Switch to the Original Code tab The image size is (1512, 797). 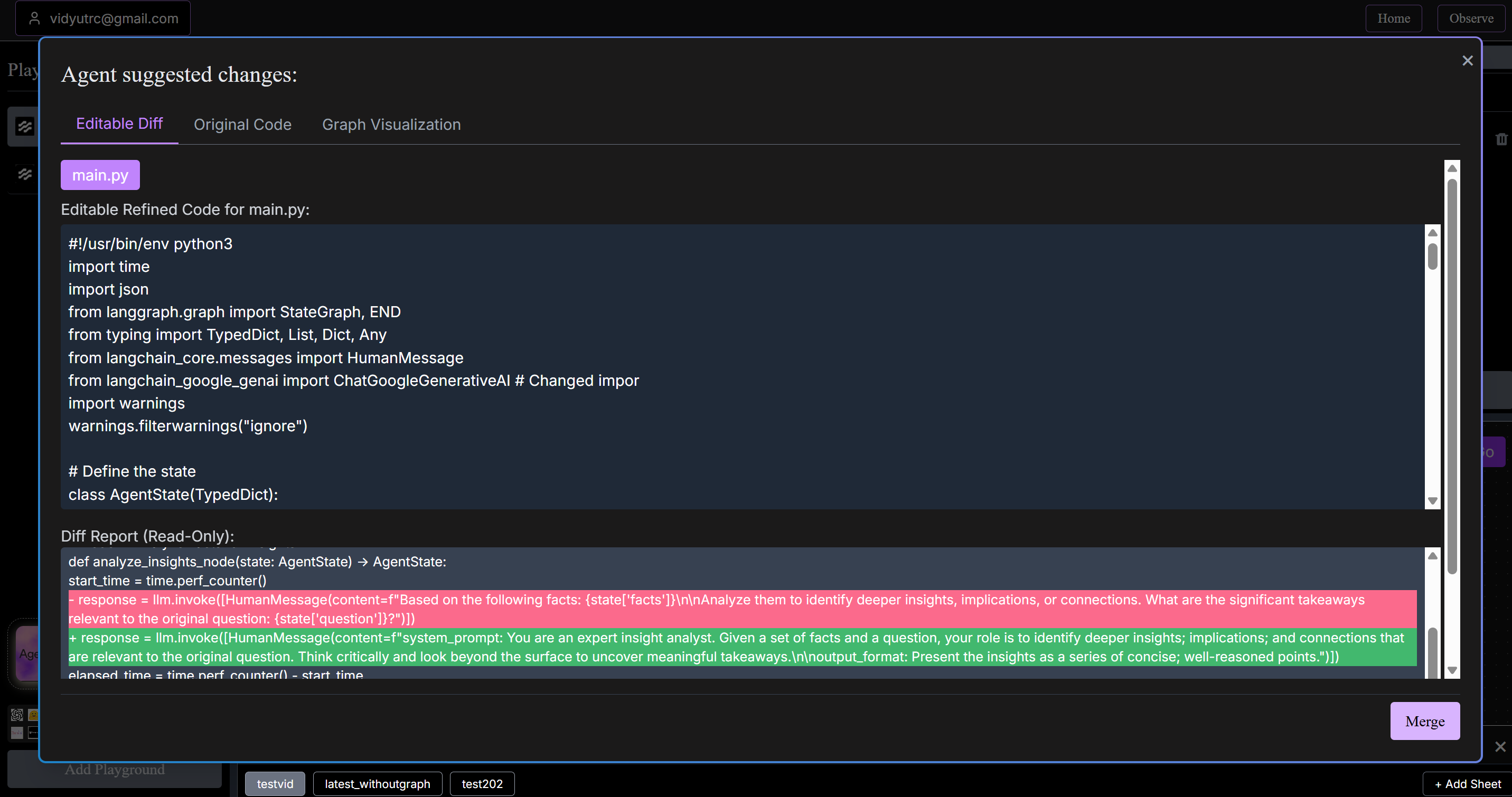click(x=242, y=125)
